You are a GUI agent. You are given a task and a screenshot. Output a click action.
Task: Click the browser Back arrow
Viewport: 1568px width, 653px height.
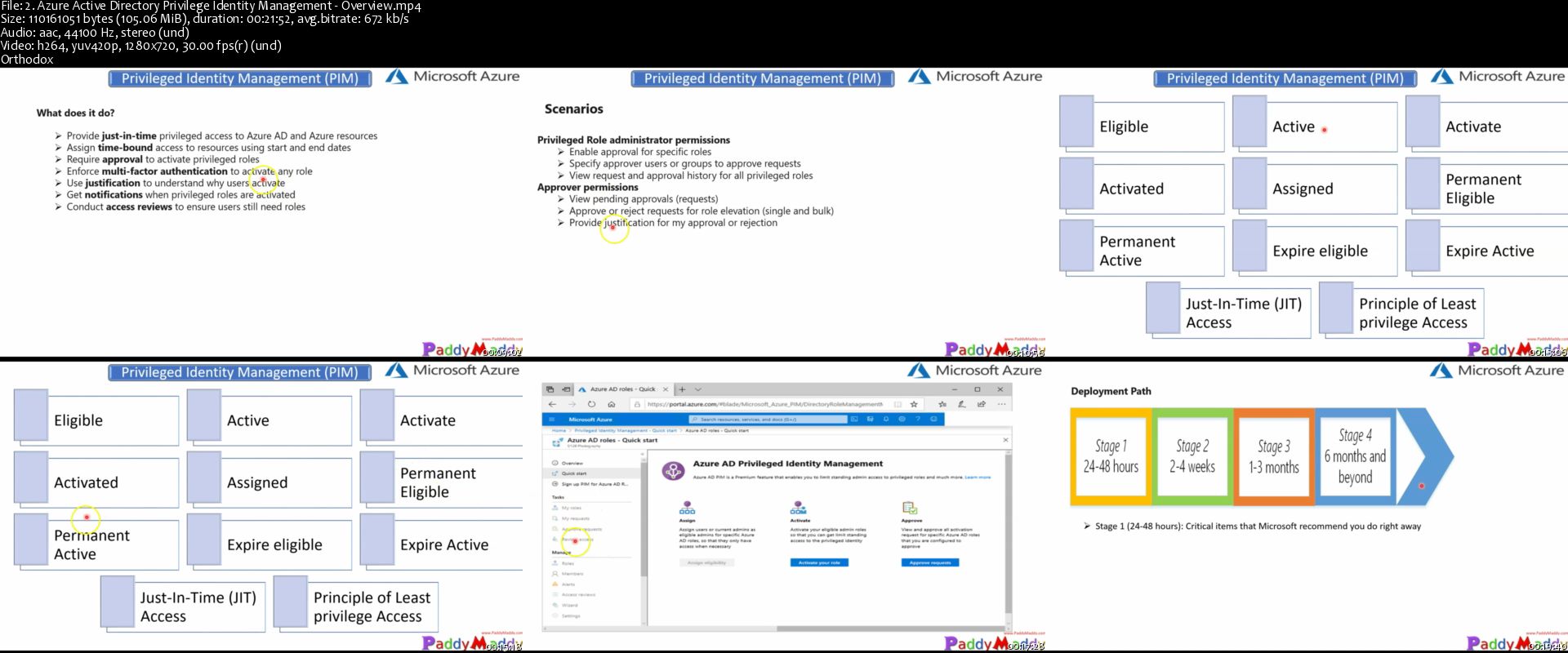click(x=552, y=404)
